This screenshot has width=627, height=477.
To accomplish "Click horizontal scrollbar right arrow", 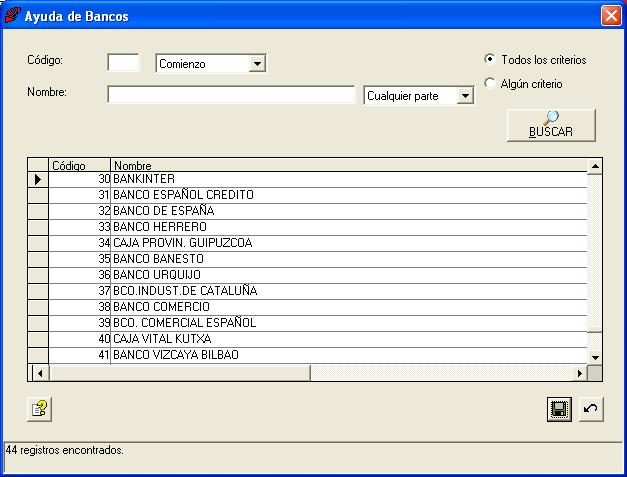I will (579, 373).
